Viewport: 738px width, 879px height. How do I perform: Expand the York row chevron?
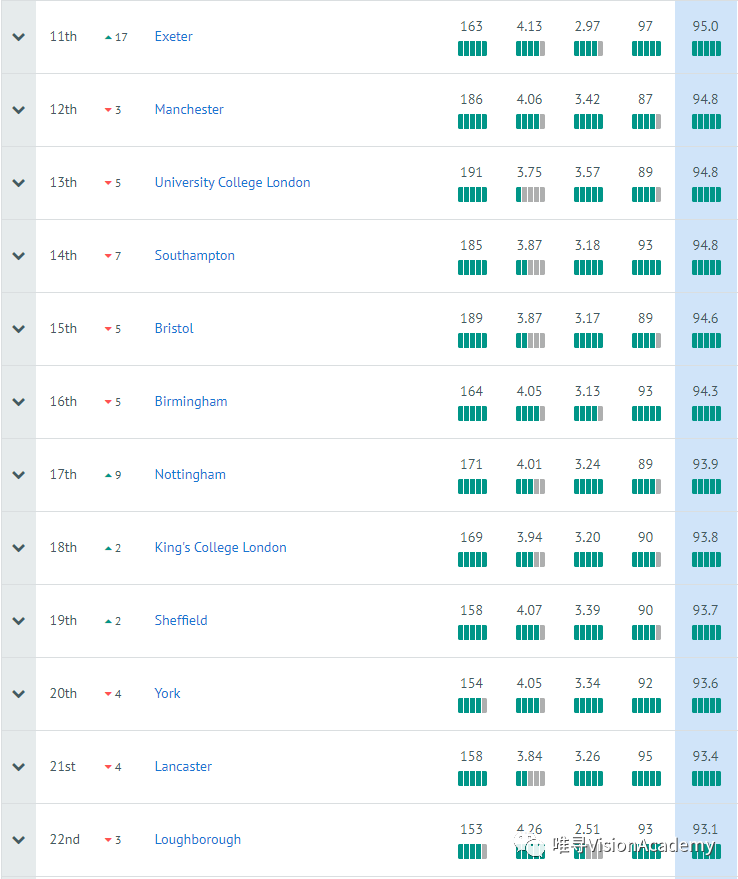pos(19,693)
